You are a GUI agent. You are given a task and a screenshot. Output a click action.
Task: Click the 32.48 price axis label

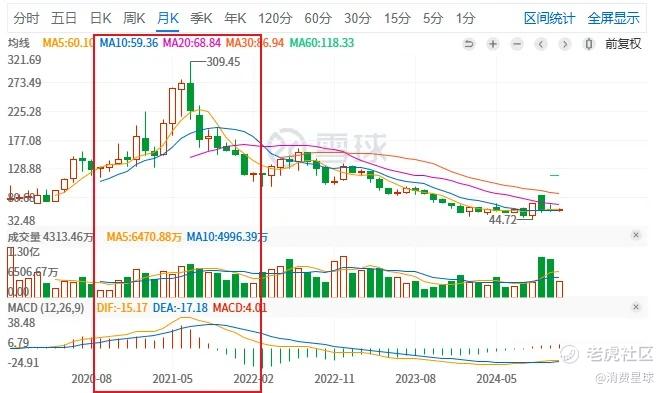[x=21, y=221]
